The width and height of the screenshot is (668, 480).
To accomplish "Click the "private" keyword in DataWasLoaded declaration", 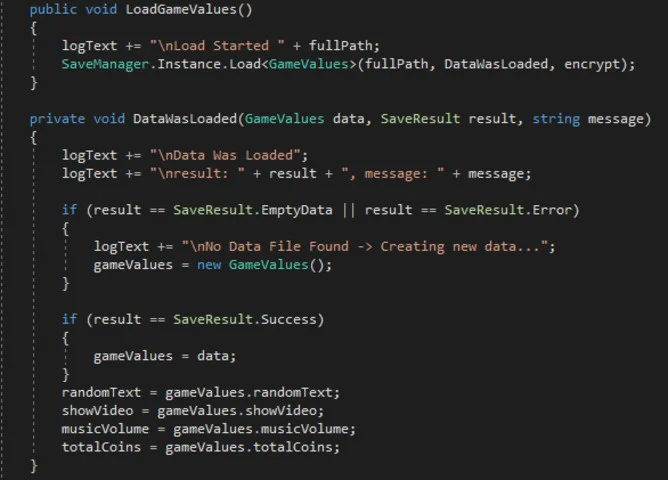I will [x=57, y=119].
